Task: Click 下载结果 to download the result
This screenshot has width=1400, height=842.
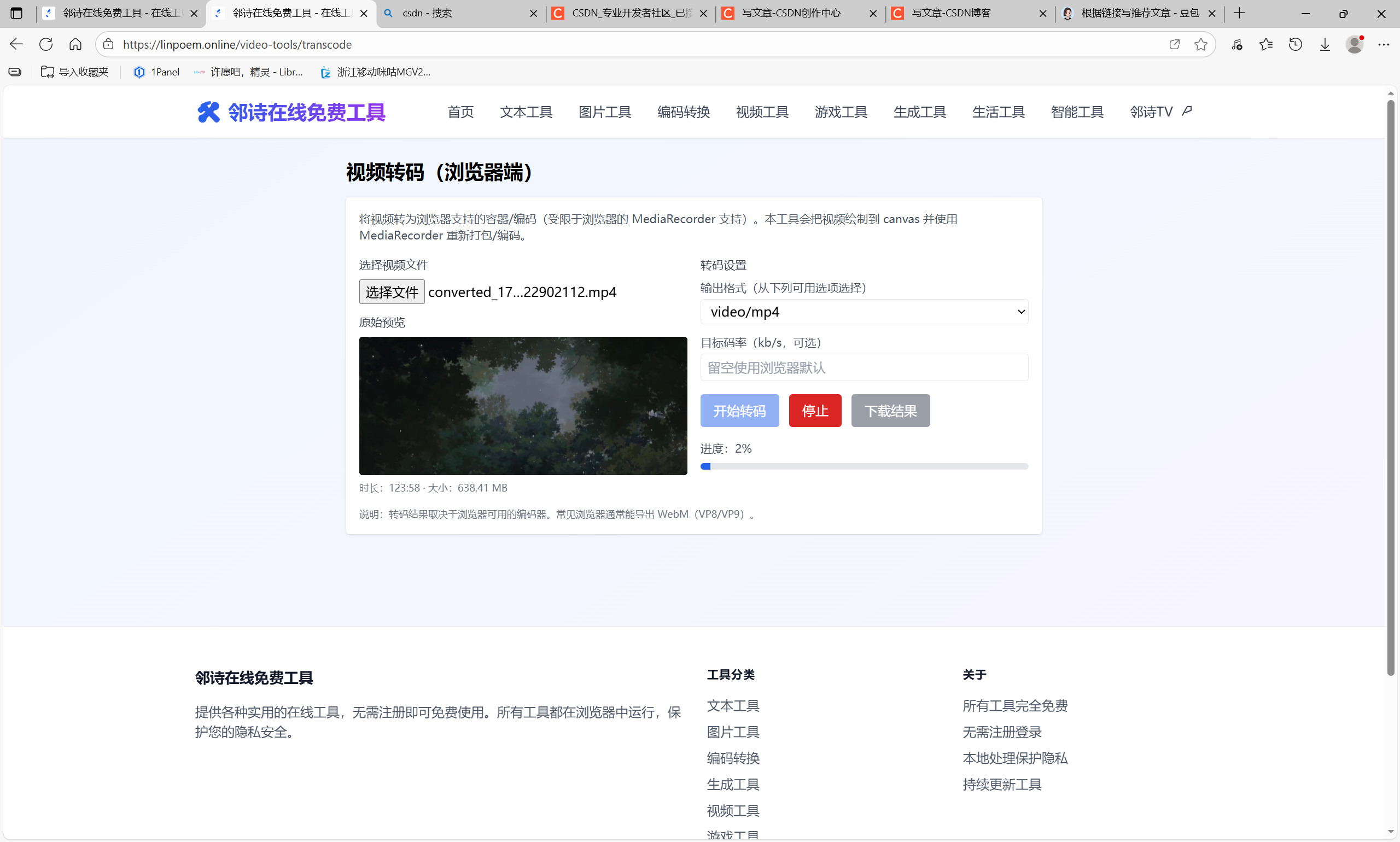Action: [890, 410]
